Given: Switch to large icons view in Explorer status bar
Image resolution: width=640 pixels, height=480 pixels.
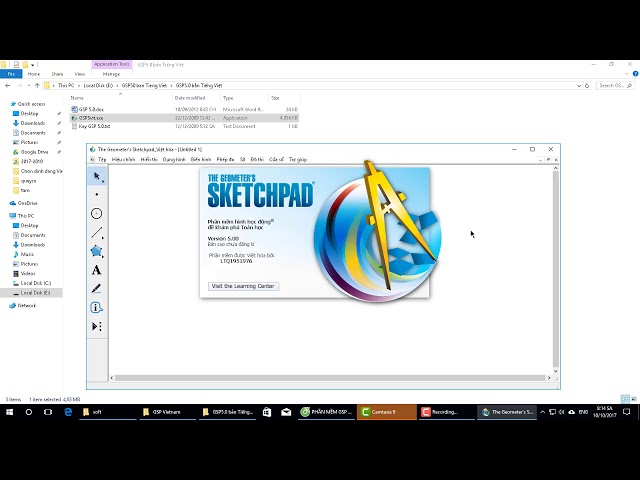Looking at the screenshot, I should (634, 399).
